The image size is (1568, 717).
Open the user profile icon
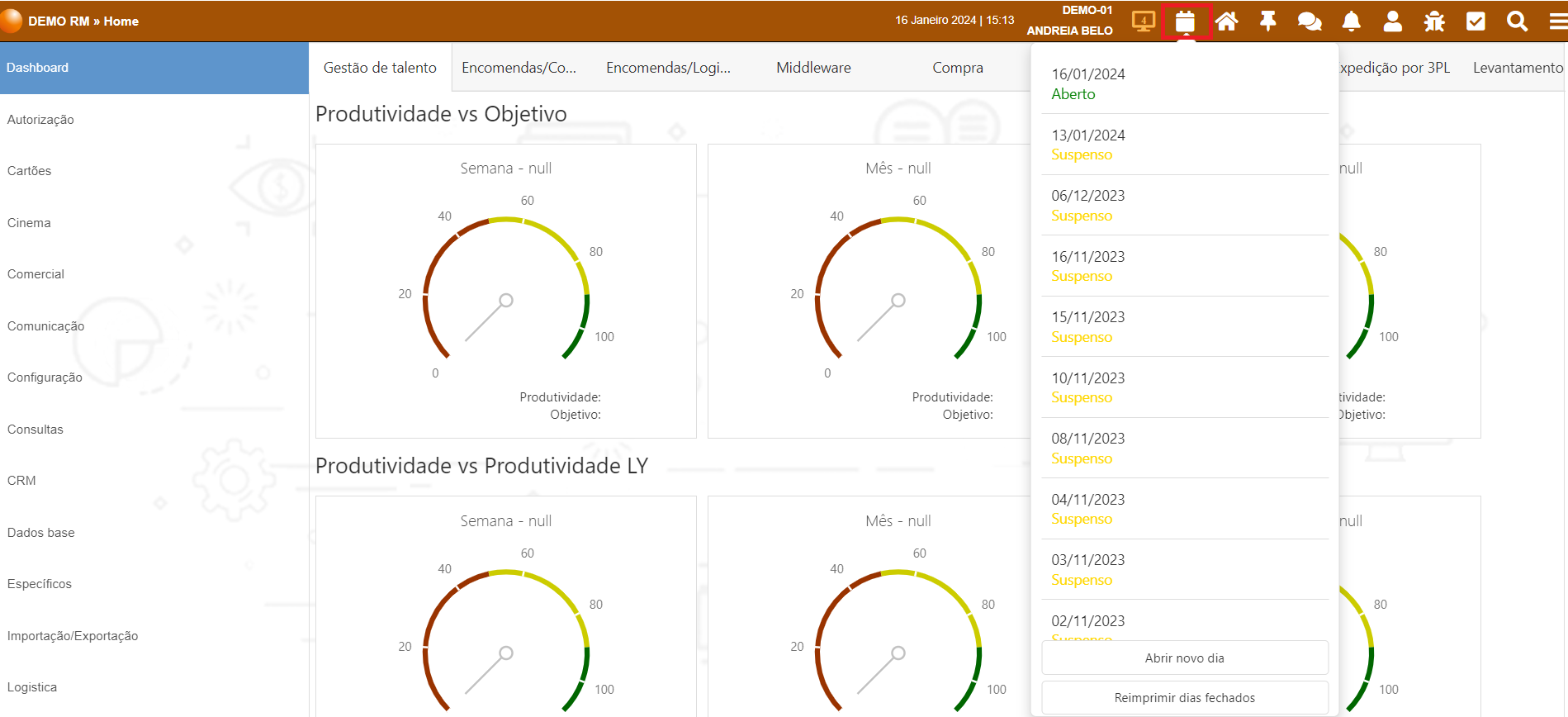1393,21
